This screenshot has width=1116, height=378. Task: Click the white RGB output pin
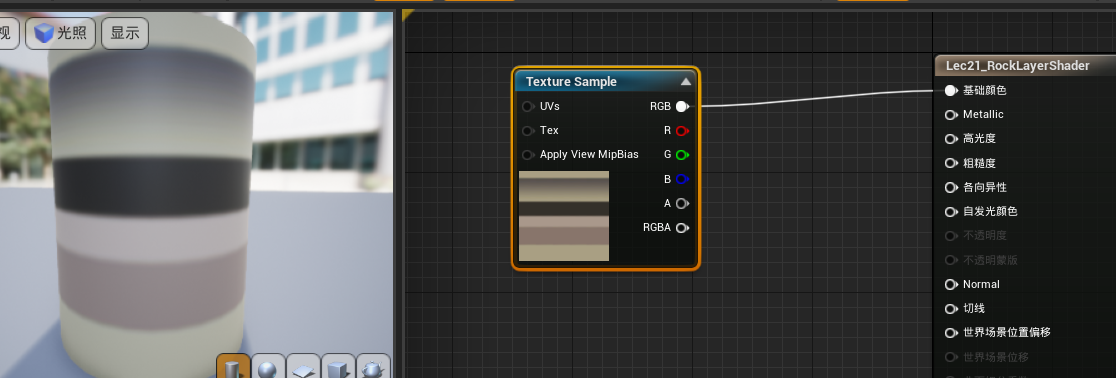682,107
